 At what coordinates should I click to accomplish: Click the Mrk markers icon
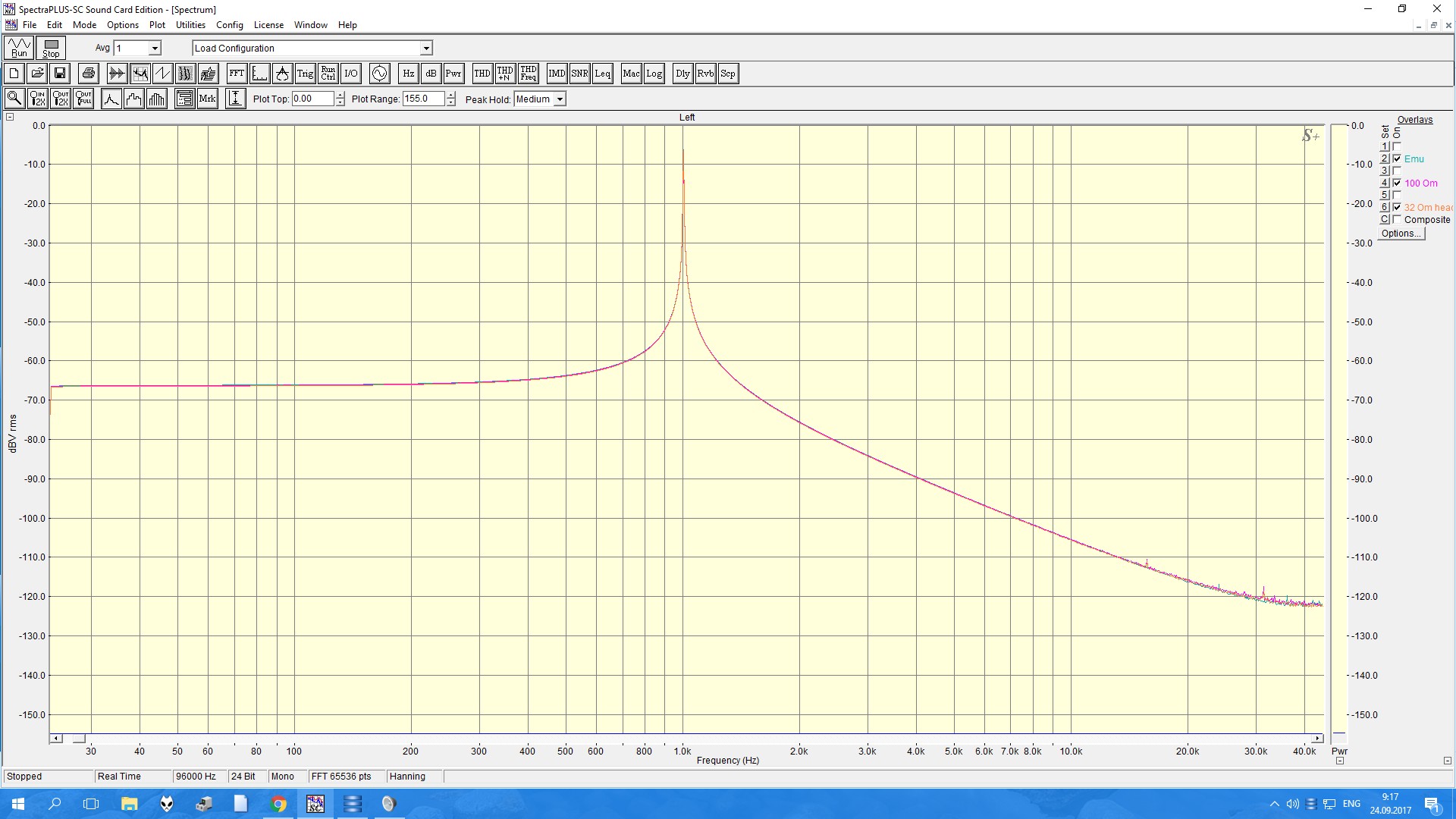coord(207,99)
